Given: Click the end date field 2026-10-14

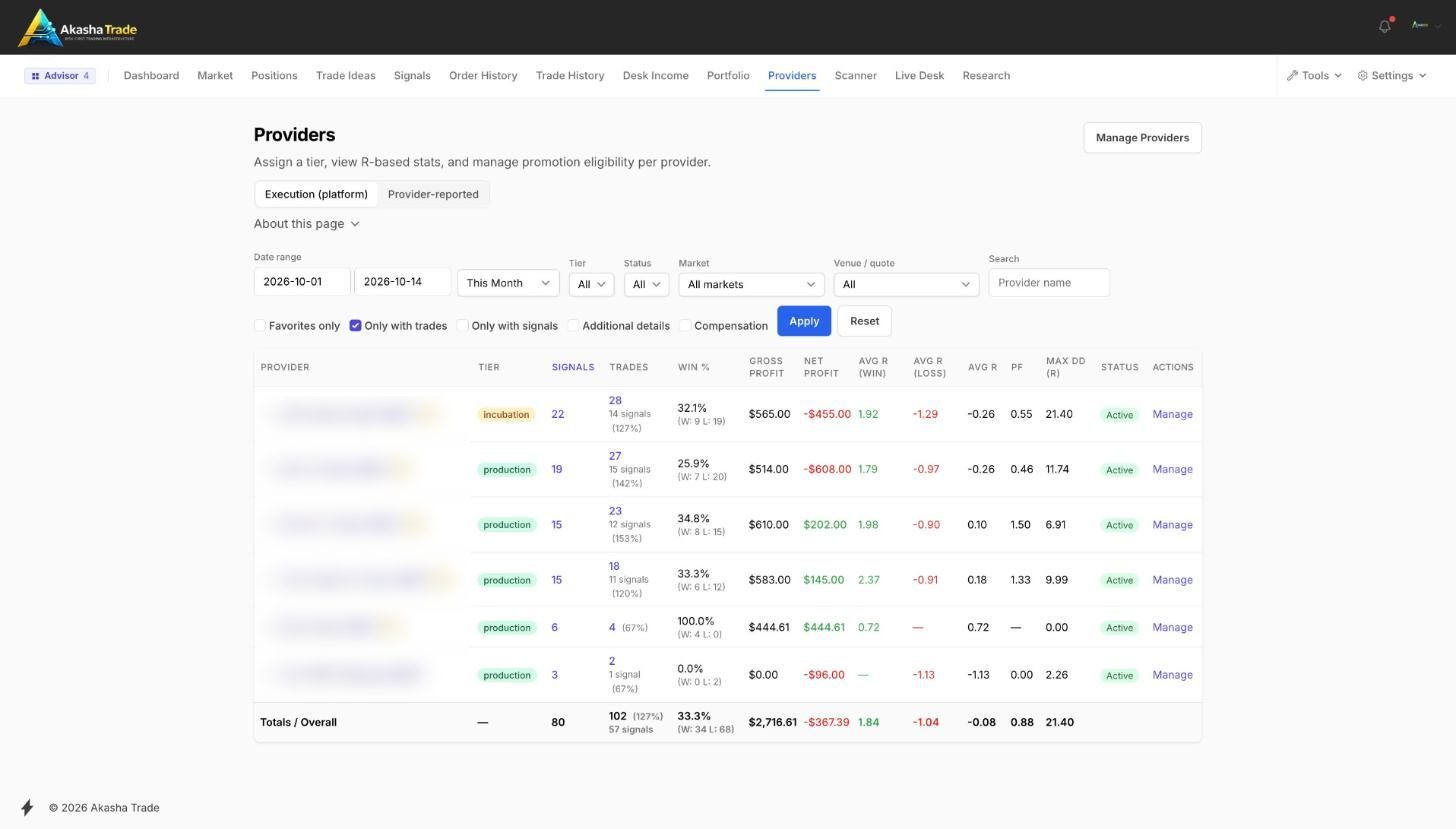Looking at the screenshot, I should coord(402,282).
